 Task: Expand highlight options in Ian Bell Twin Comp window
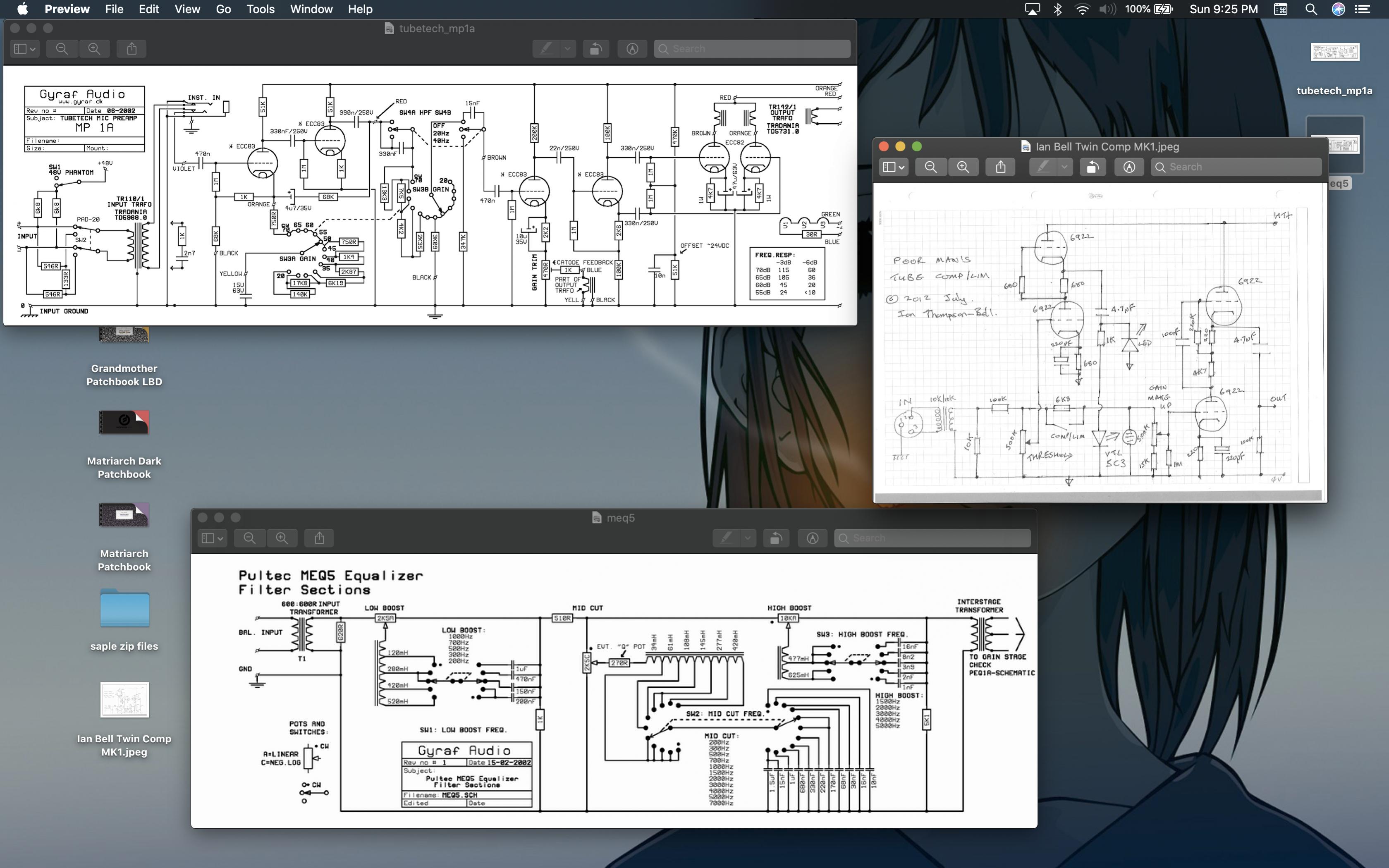click(1065, 167)
